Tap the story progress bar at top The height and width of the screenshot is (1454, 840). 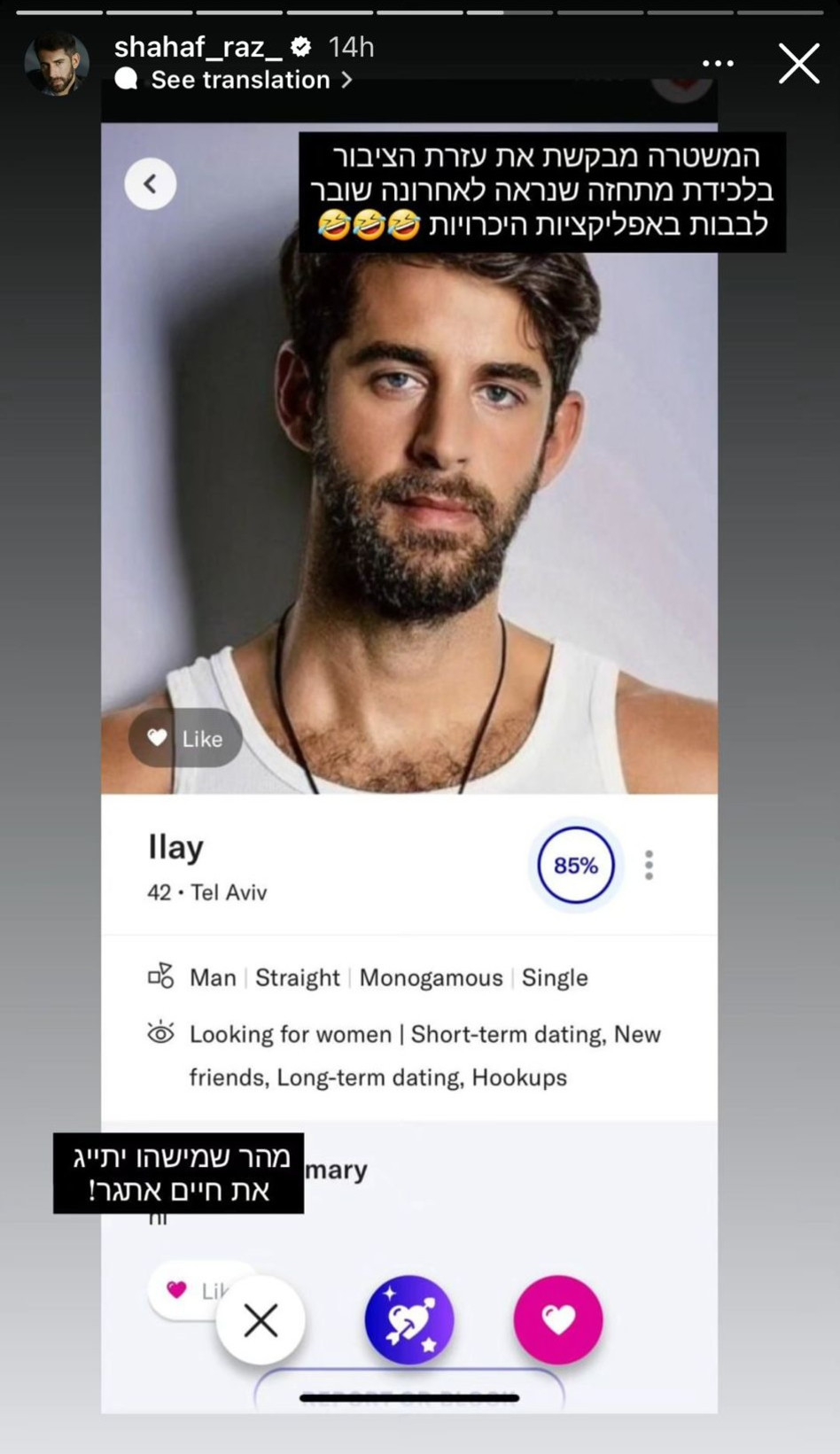point(420,12)
